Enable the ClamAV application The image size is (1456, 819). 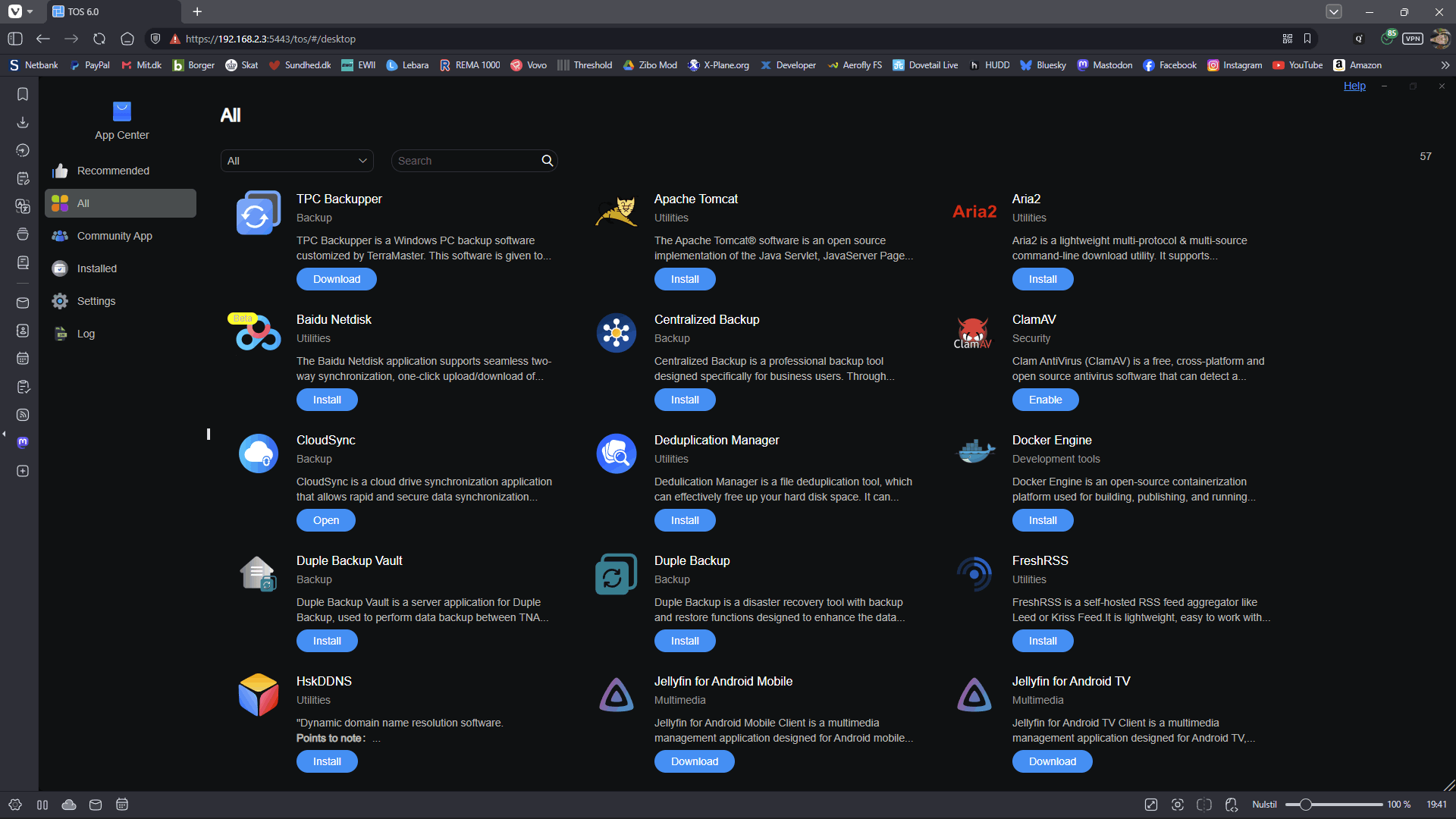coord(1044,400)
